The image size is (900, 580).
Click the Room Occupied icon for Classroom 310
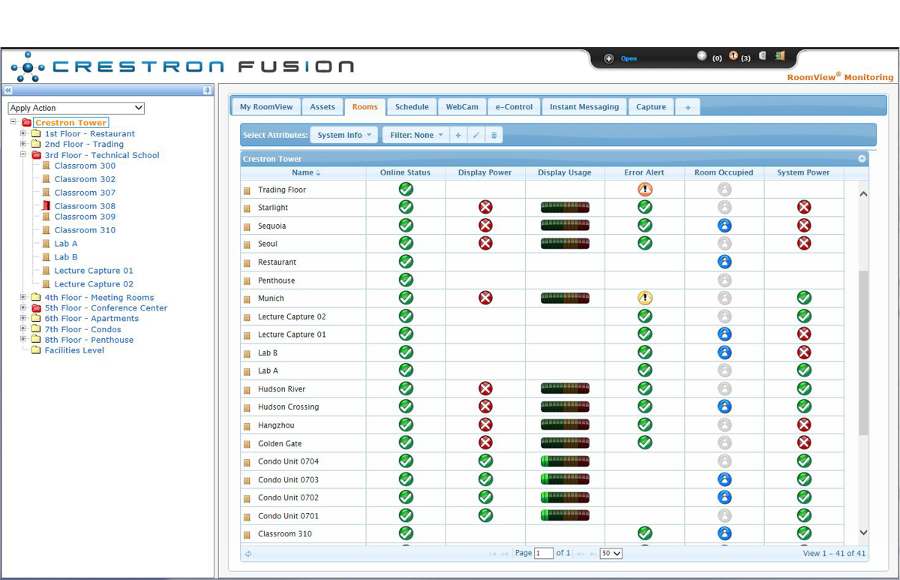(724, 533)
